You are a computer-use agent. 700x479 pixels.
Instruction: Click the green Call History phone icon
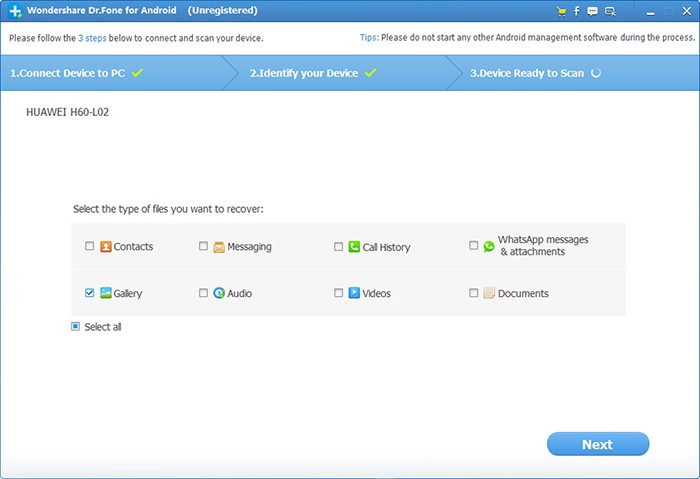click(x=354, y=246)
